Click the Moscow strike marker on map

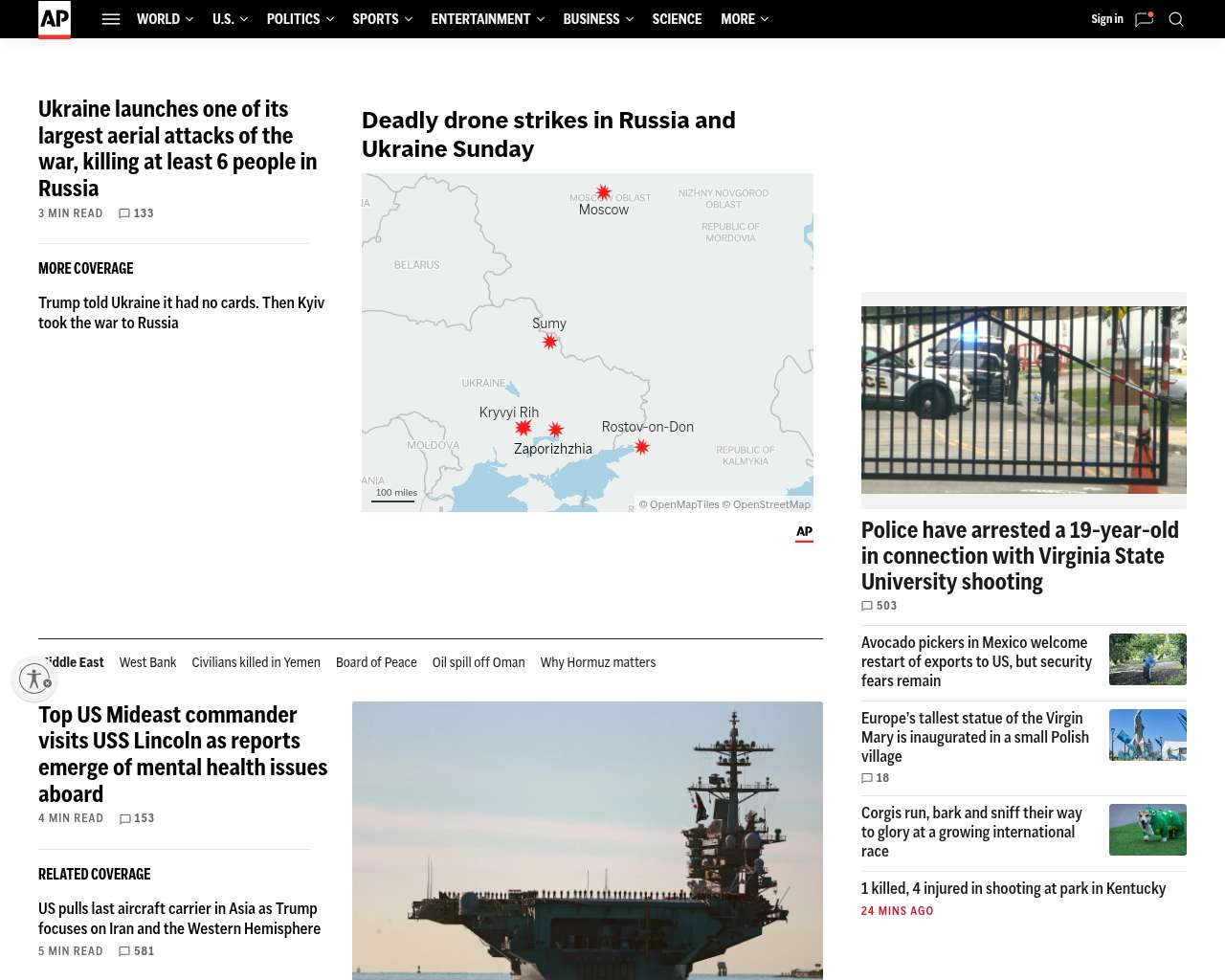604,192
